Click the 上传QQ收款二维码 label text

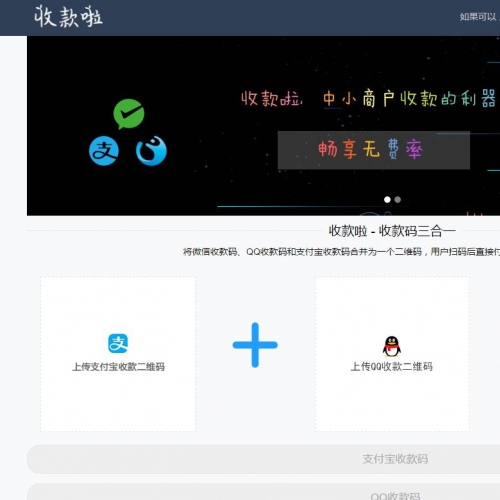pos(392,367)
